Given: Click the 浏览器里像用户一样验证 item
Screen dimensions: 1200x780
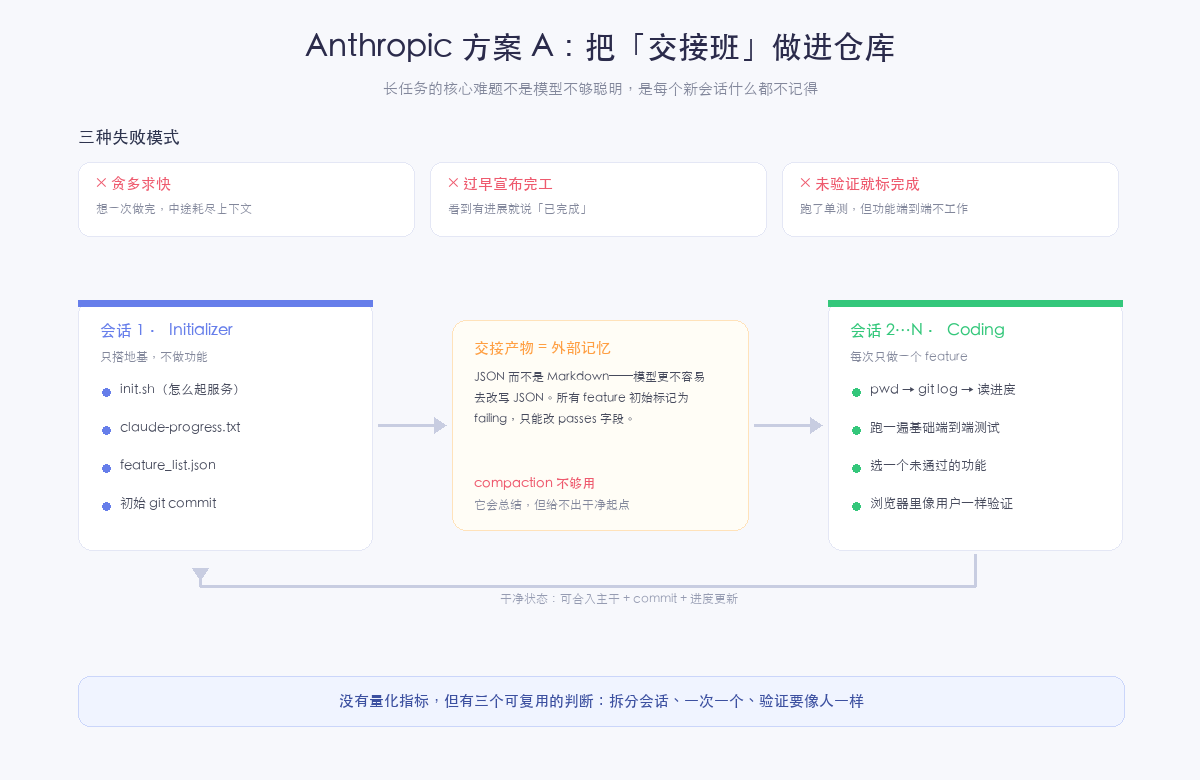Looking at the screenshot, I should [x=942, y=504].
